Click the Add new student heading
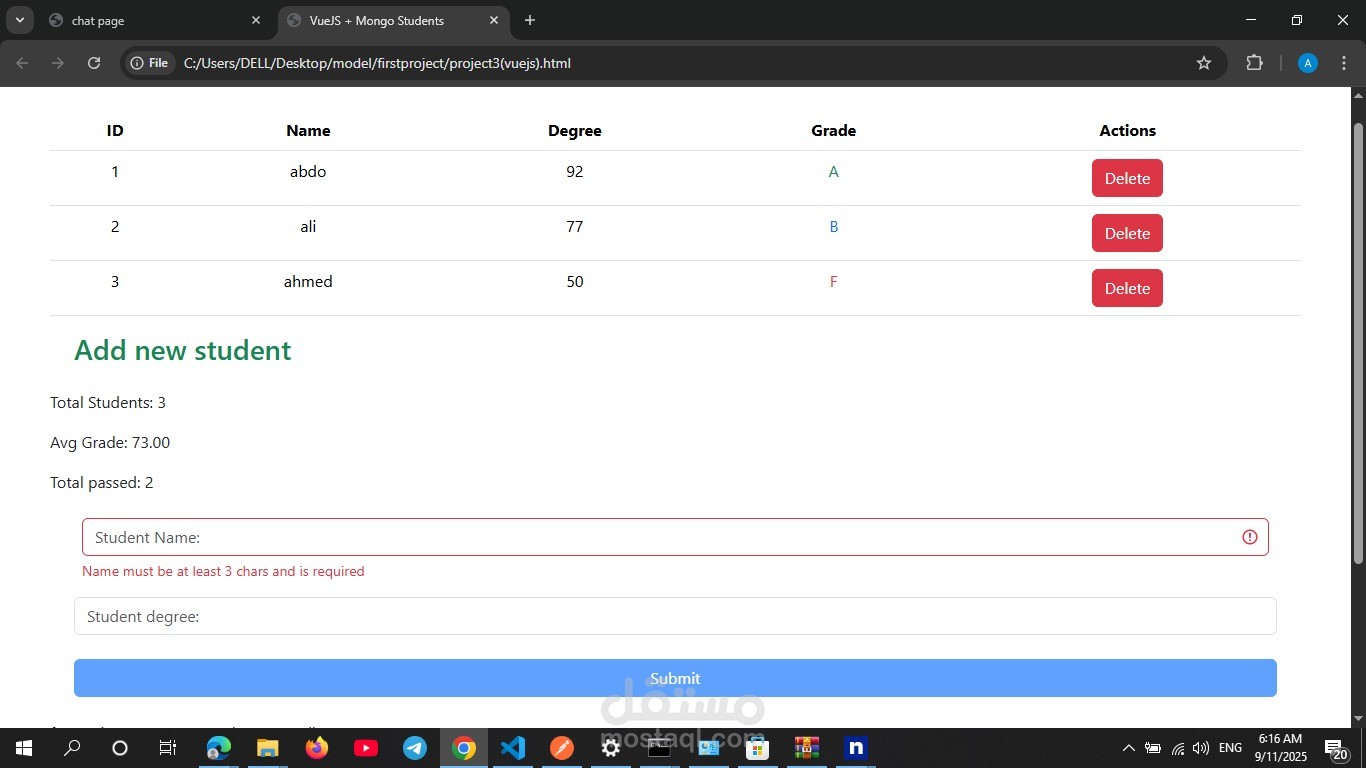The height and width of the screenshot is (768, 1366). [x=183, y=350]
